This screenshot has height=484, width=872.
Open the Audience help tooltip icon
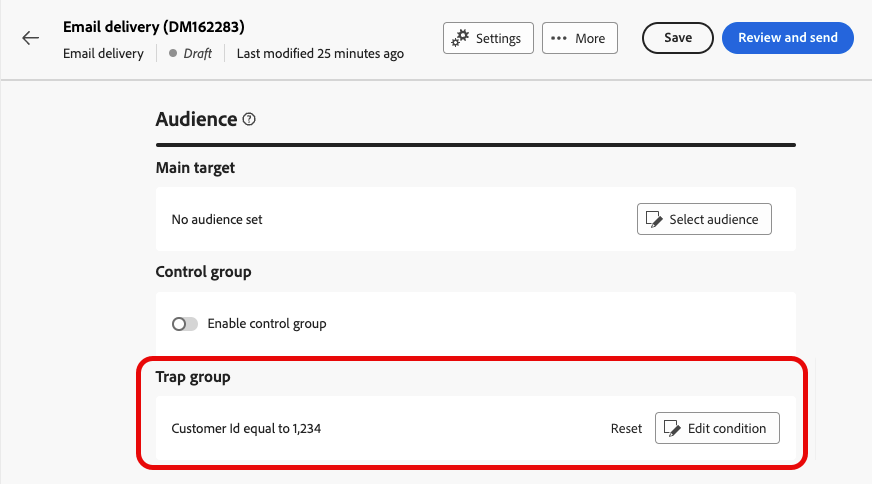[249, 119]
